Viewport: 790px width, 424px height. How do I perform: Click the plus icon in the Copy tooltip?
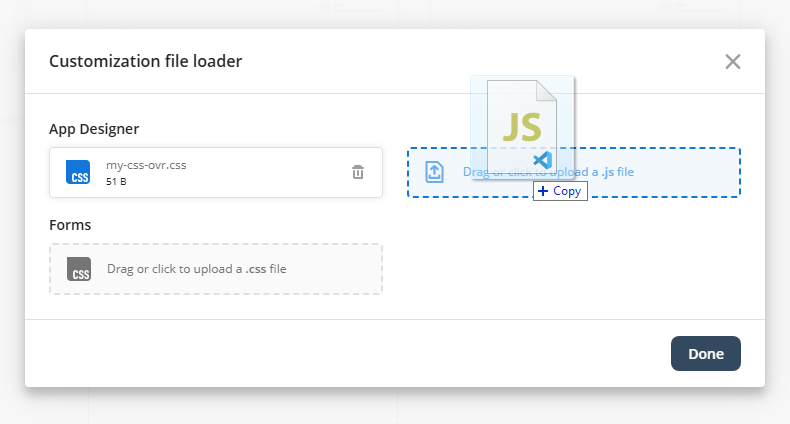click(543, 191)
